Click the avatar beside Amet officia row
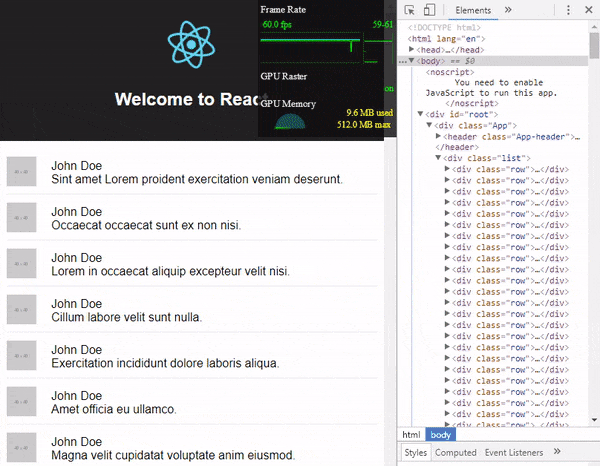The image size is (600, 466). pos(21,401)
